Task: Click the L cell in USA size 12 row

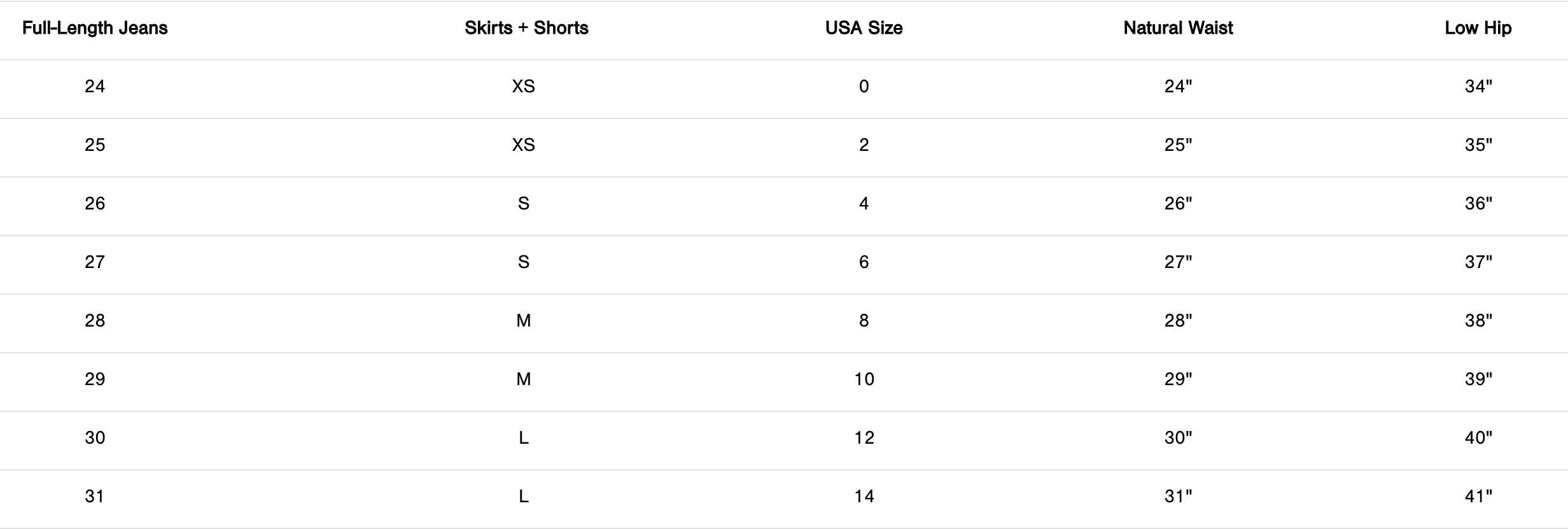Action: [524, 438]
